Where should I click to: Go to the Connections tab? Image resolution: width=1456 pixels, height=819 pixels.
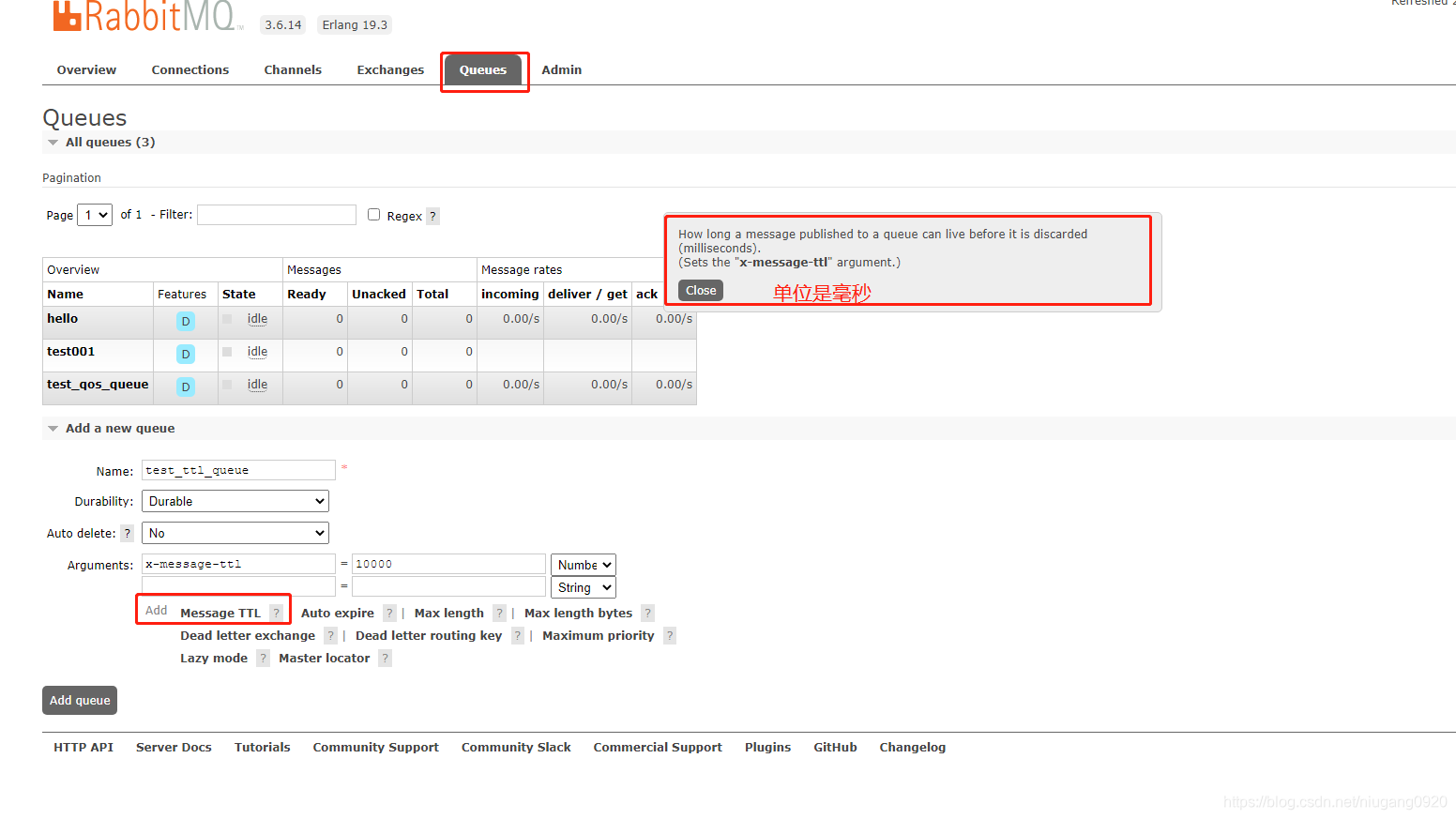(x=190, y=70)
